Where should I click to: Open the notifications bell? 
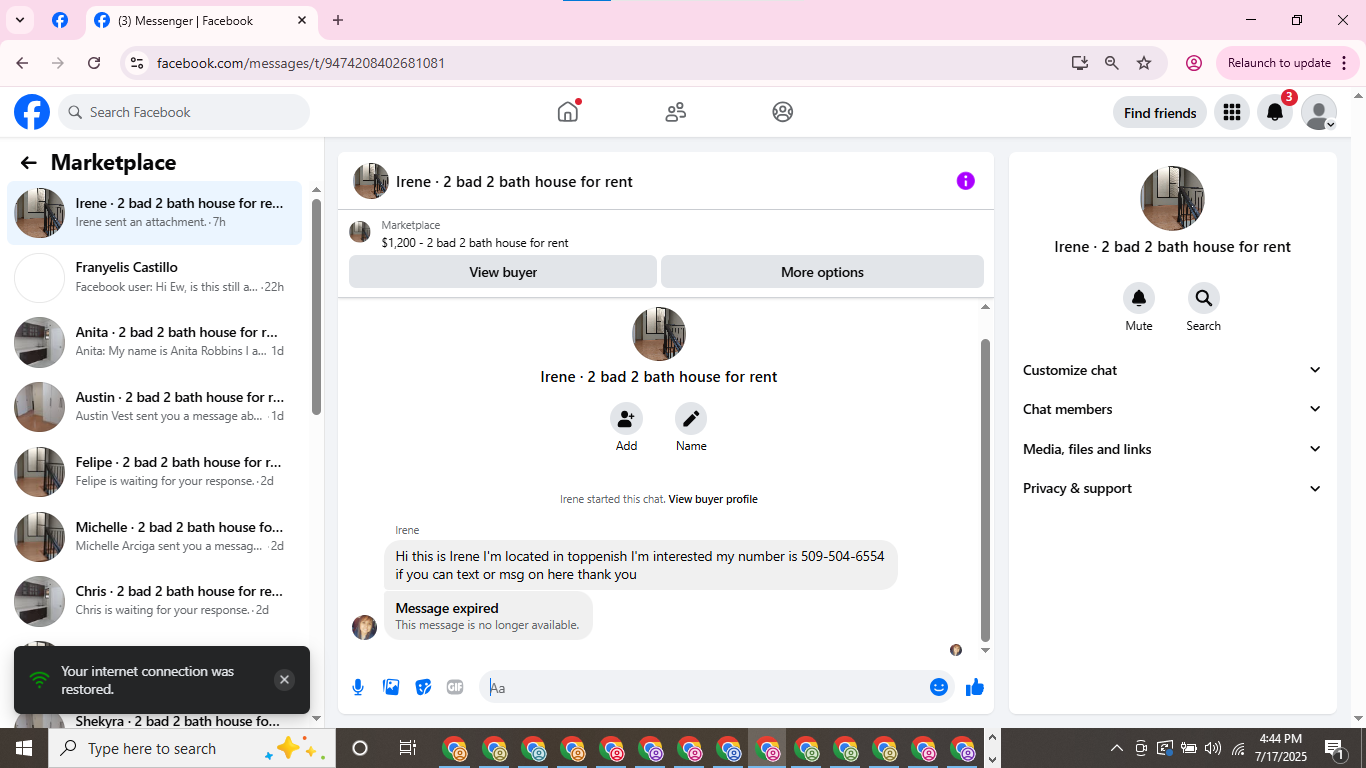point(1275,112)
